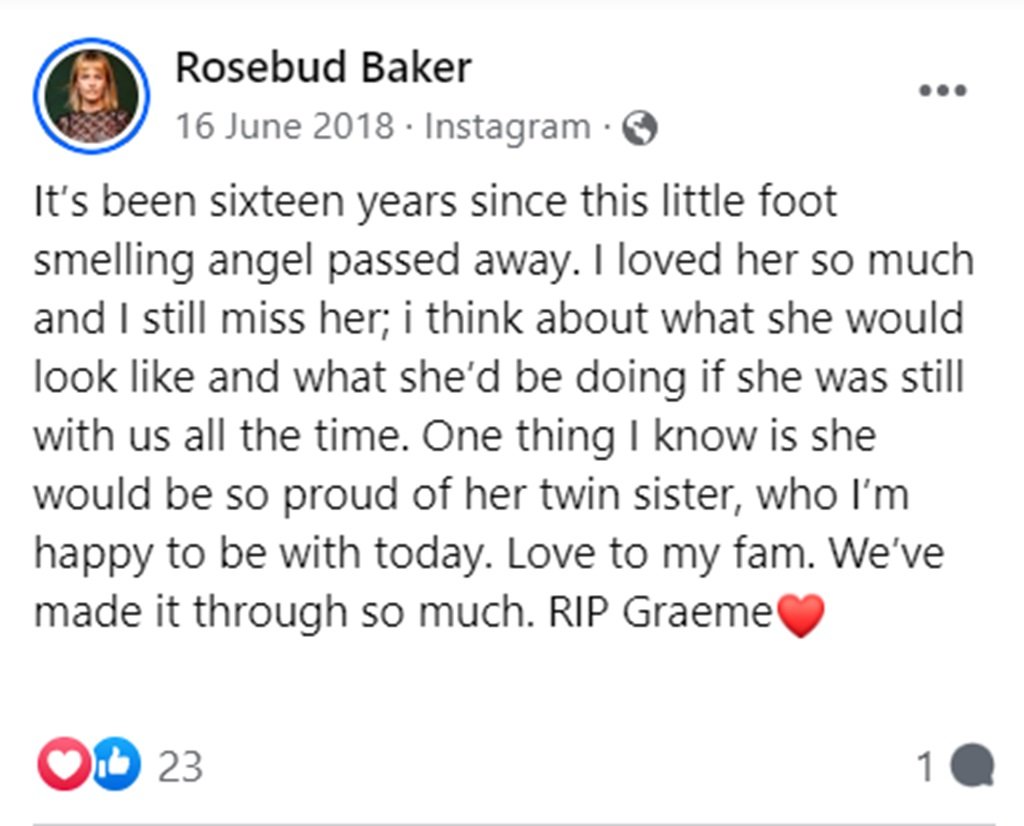Viewport: 1024px width, 826px height.
Task: Expand the full reaction list via reaction icons
Action: coord(88,763)
